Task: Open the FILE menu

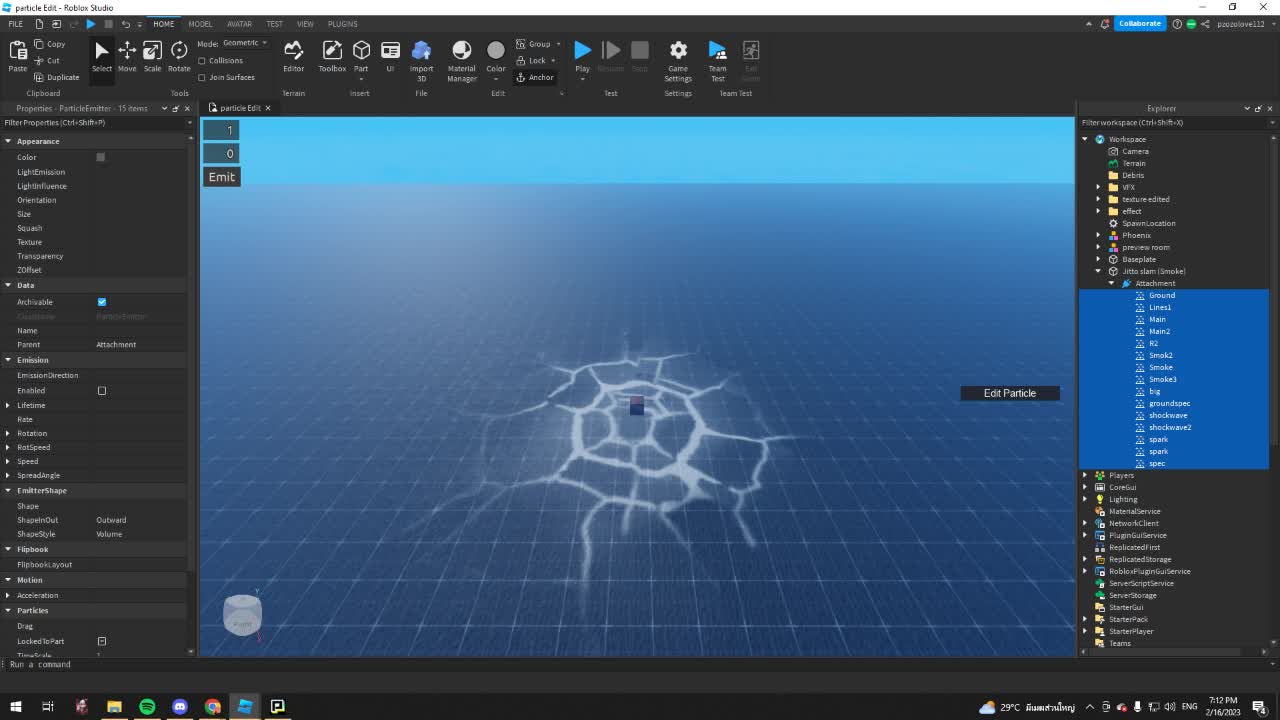Action: pyautogui.click(x=16, y=24)
